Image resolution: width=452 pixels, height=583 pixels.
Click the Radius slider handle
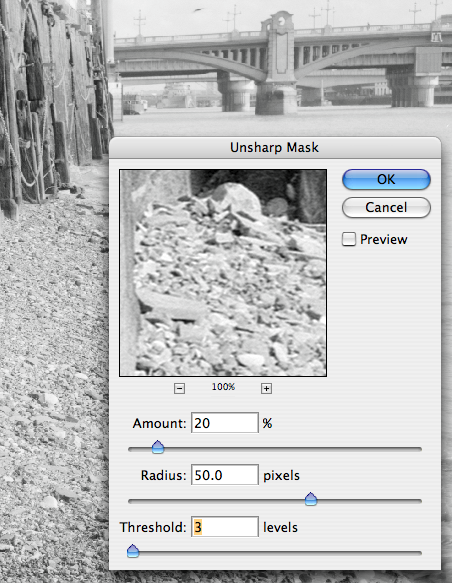pyautogui.click(x=311, y=499)
